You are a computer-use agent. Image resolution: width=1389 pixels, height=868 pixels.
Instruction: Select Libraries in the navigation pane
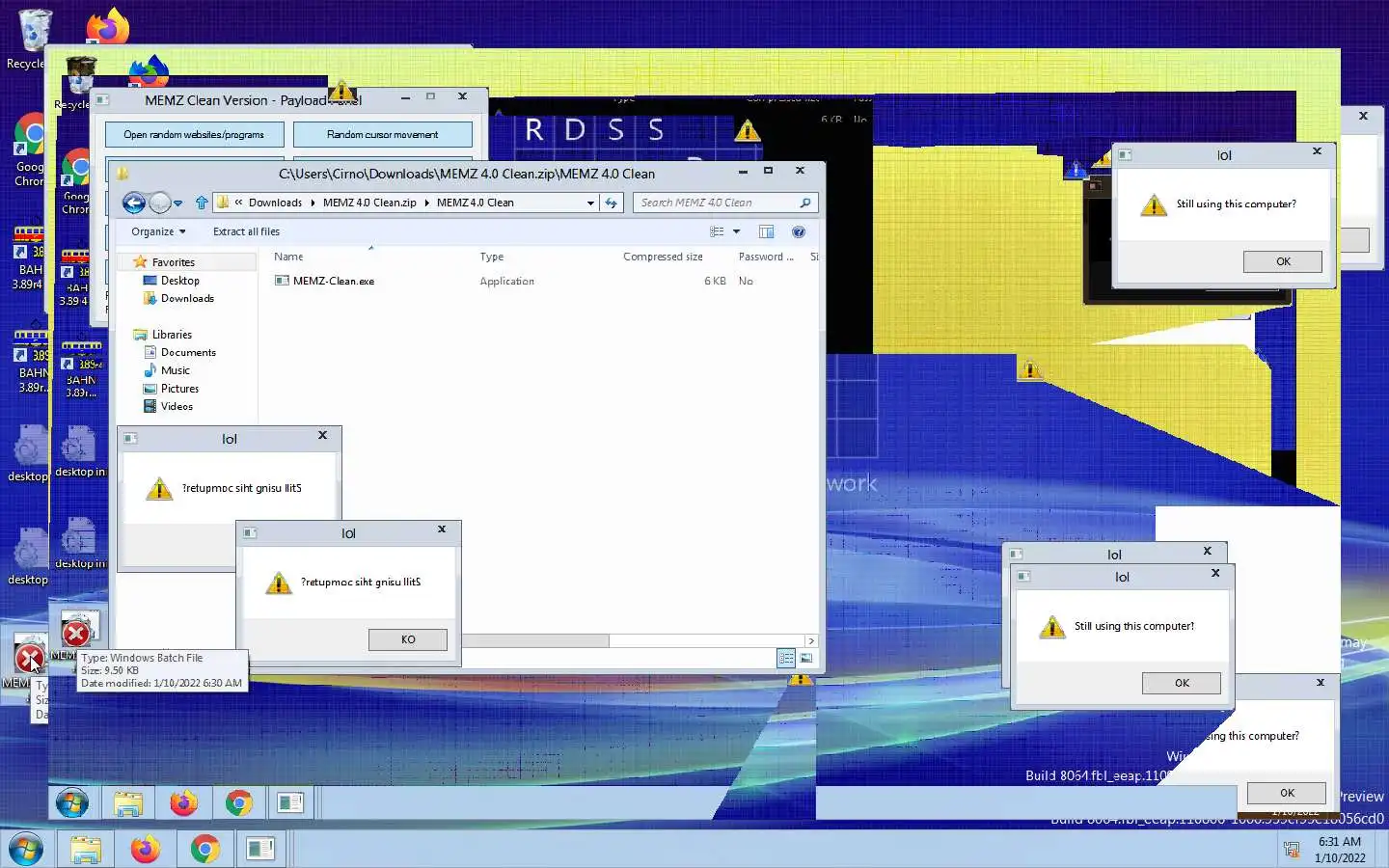click(172, 335)
